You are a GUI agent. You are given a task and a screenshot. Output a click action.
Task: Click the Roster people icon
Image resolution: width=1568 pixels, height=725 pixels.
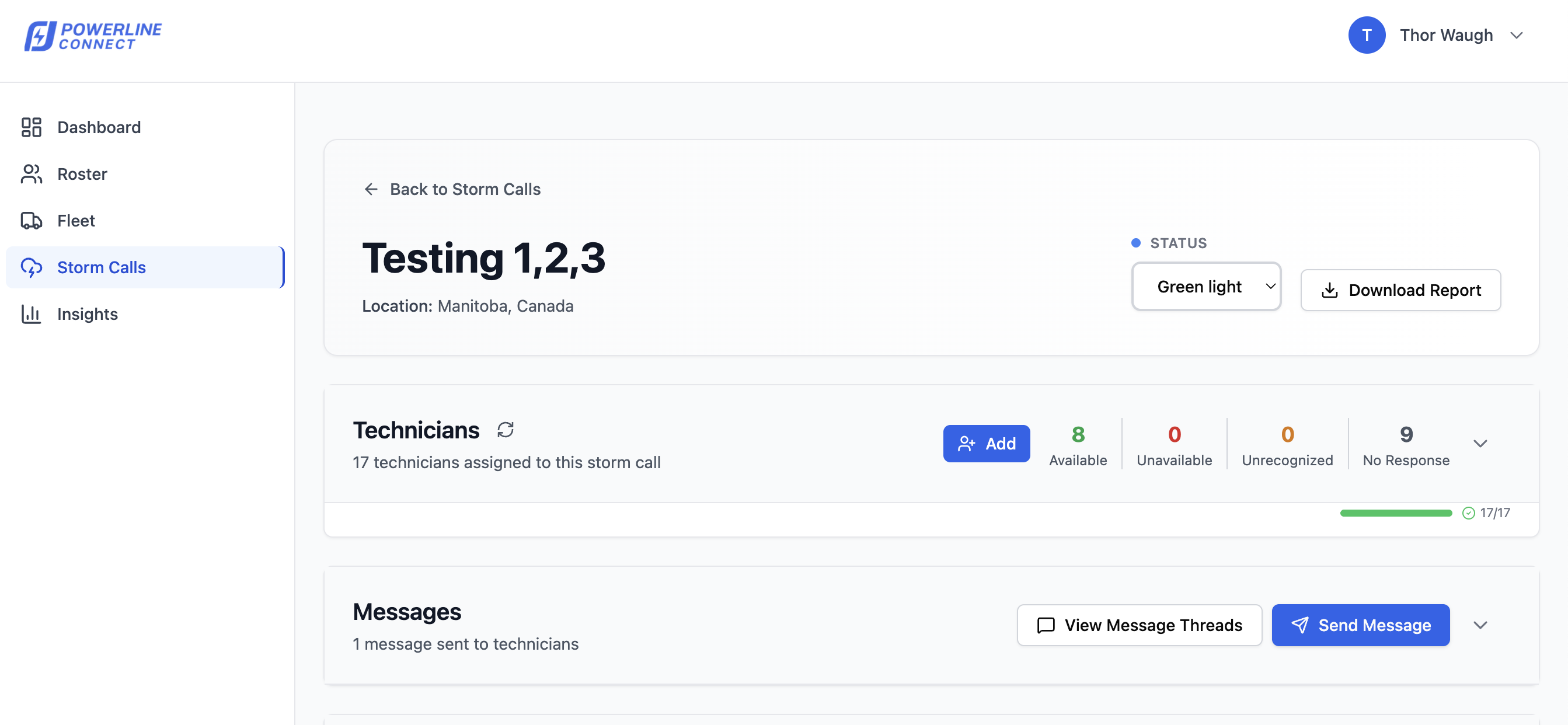(x=31, y=174)
